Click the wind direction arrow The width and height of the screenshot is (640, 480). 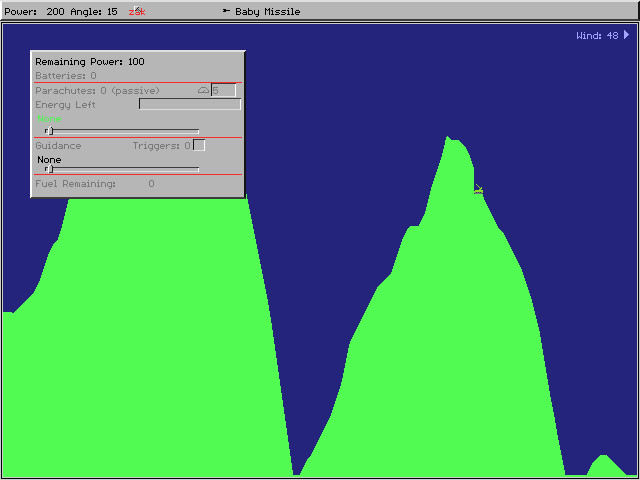coord(627,35)
